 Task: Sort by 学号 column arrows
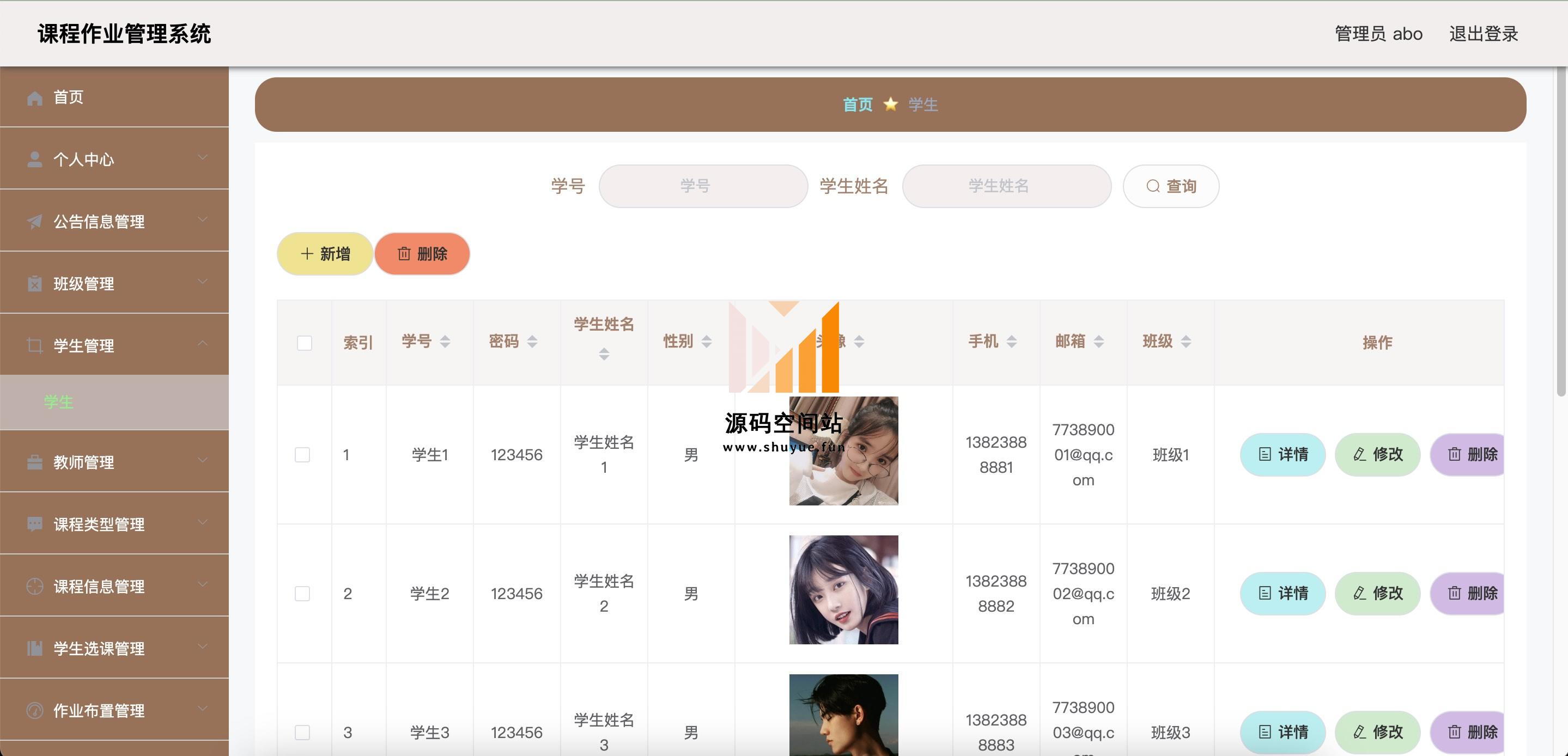pyautogui.click(x=445, y=342)
